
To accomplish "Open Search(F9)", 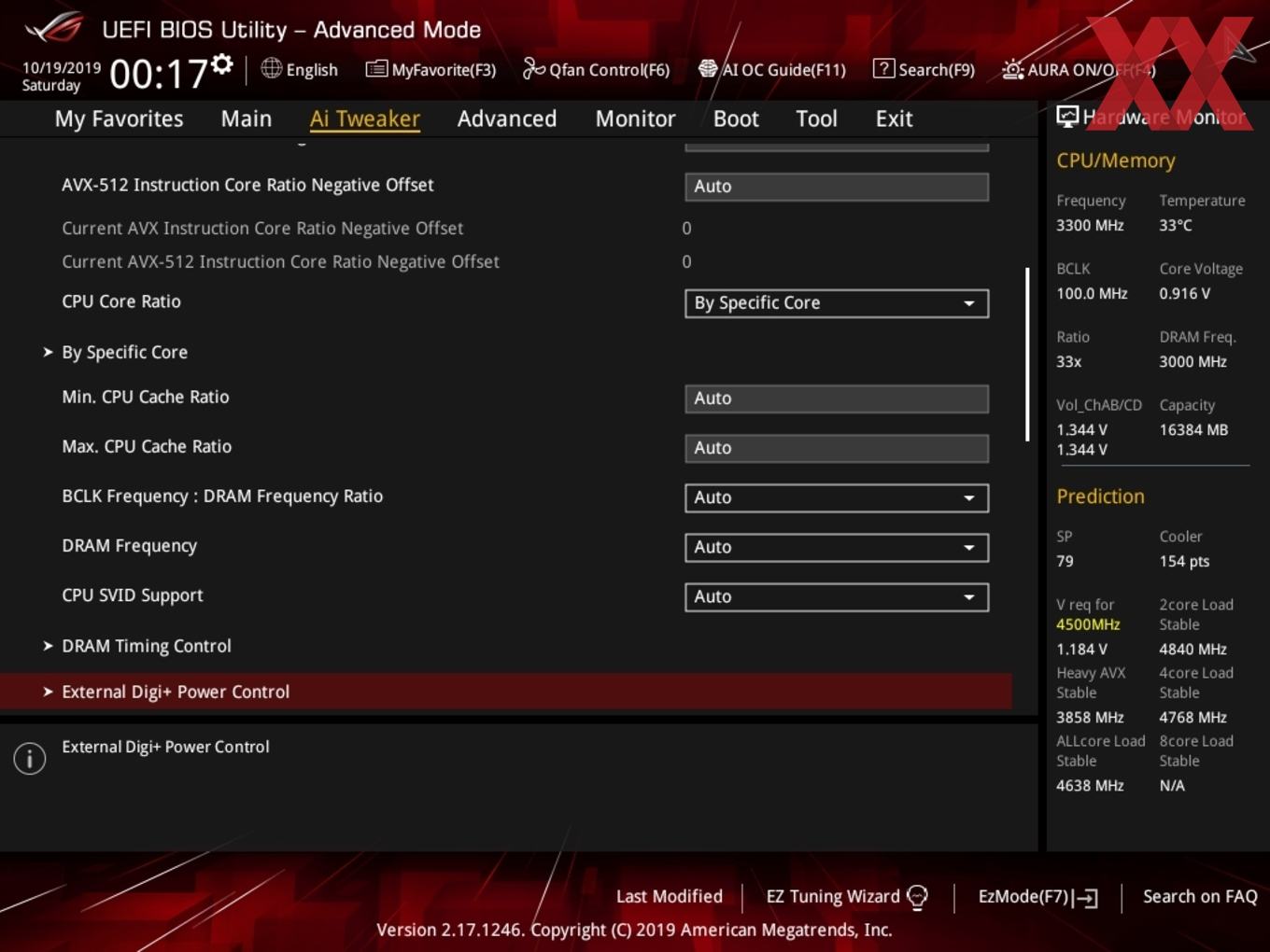I will pos(924,69).
